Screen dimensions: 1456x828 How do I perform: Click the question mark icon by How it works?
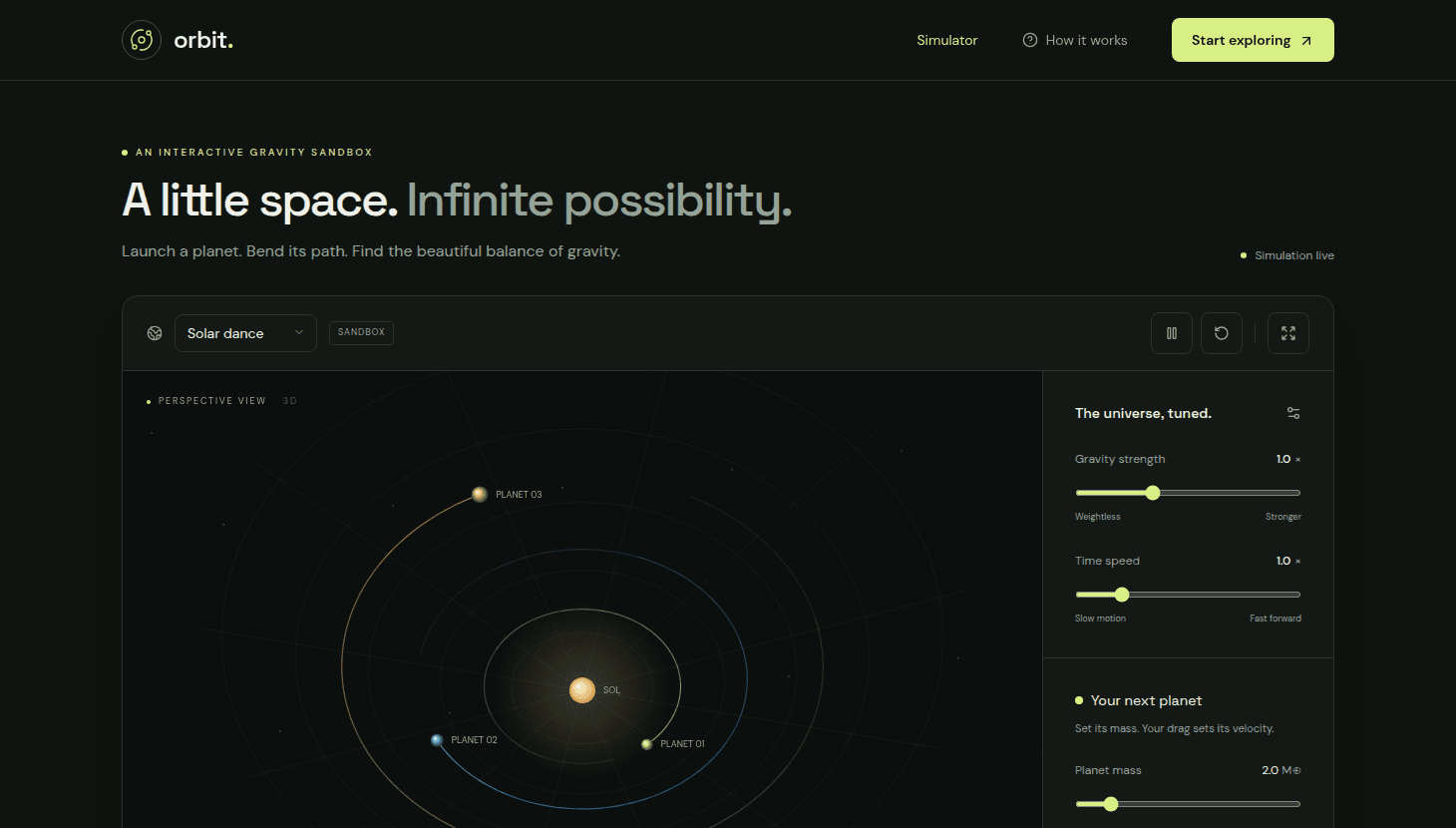tap(1030, 40)
